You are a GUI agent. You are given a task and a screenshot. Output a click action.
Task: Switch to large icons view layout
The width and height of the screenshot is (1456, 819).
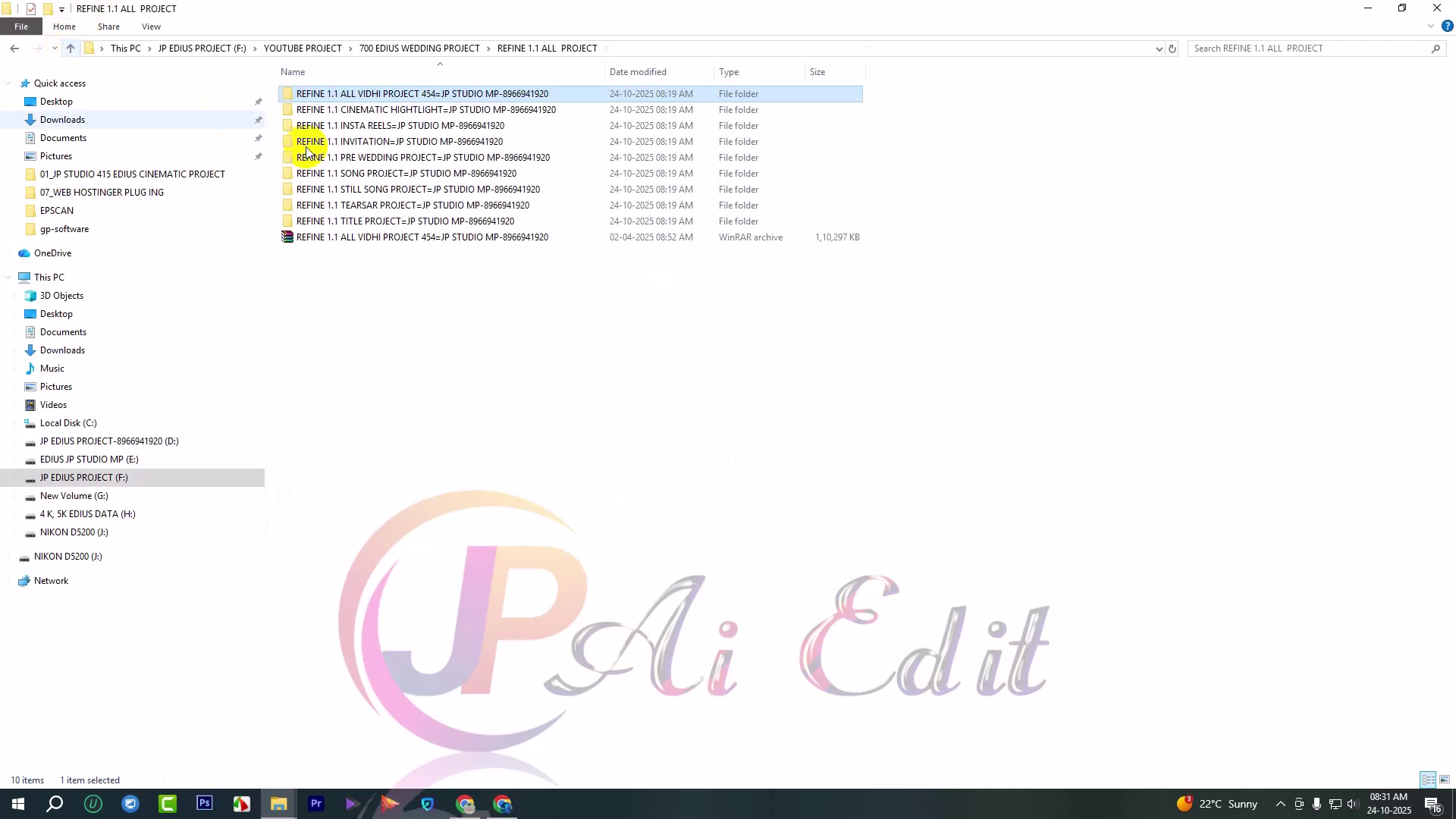pyautogui.click(x=1445, y=780)
